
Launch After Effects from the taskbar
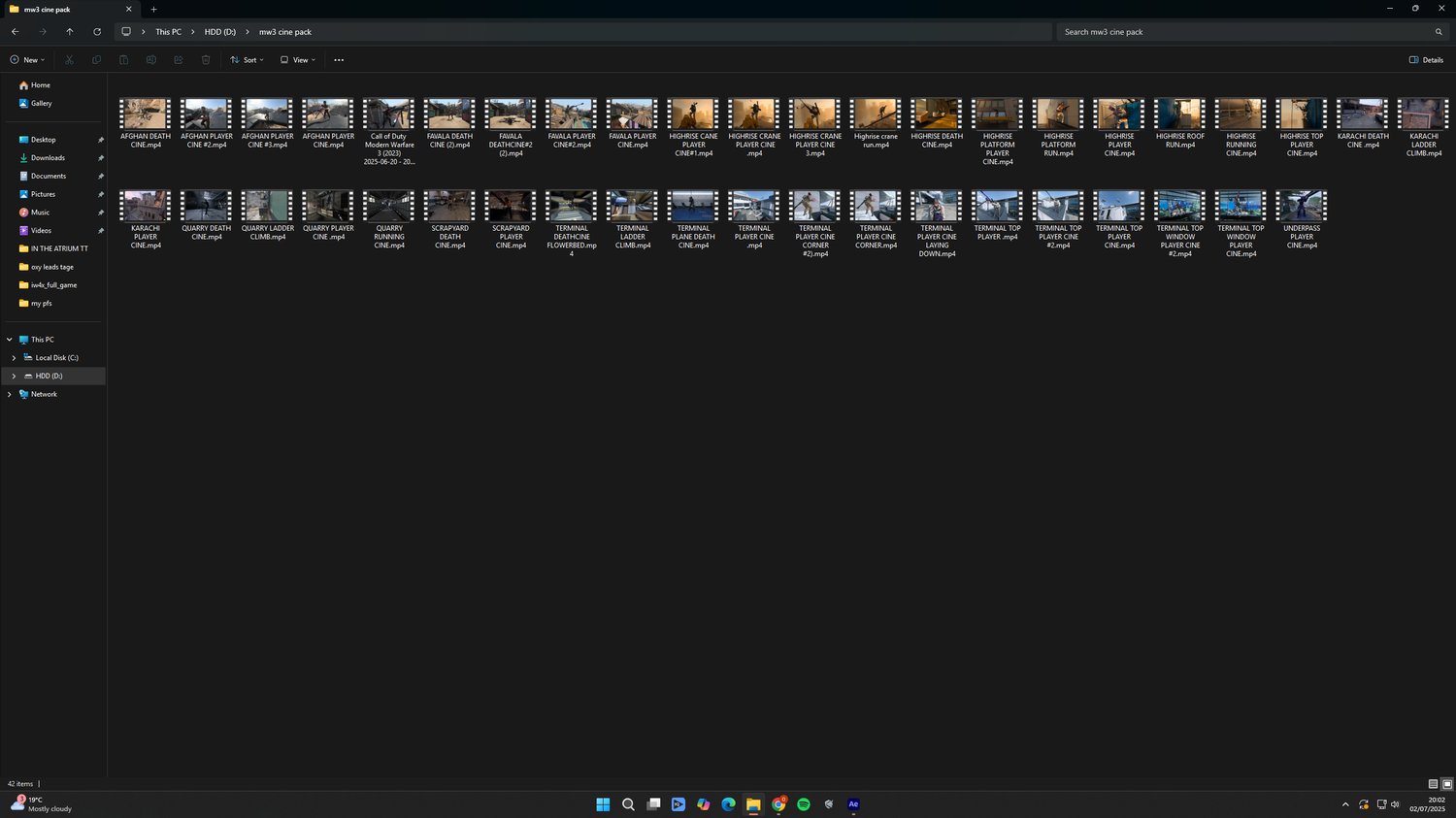click(853, 804)
